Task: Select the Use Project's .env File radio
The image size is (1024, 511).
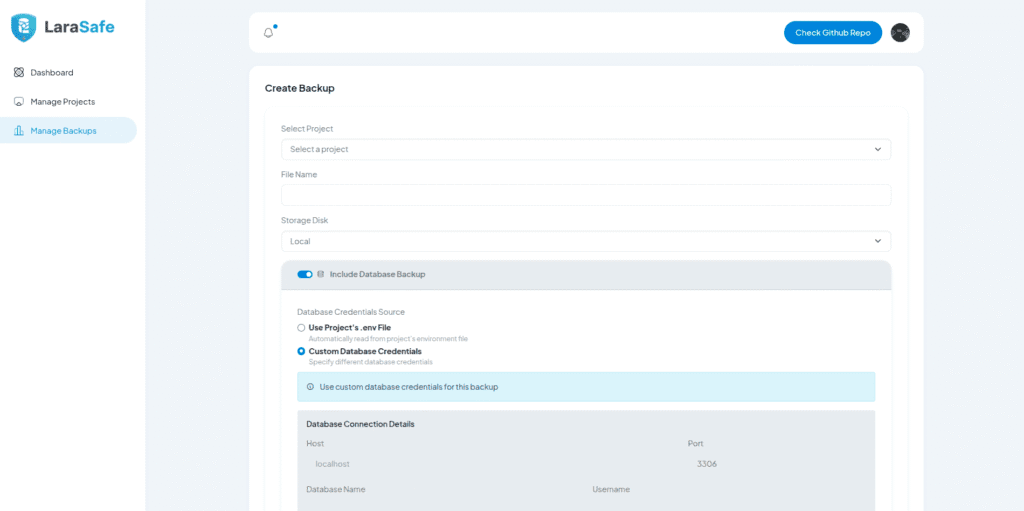Action: (301, 328)
